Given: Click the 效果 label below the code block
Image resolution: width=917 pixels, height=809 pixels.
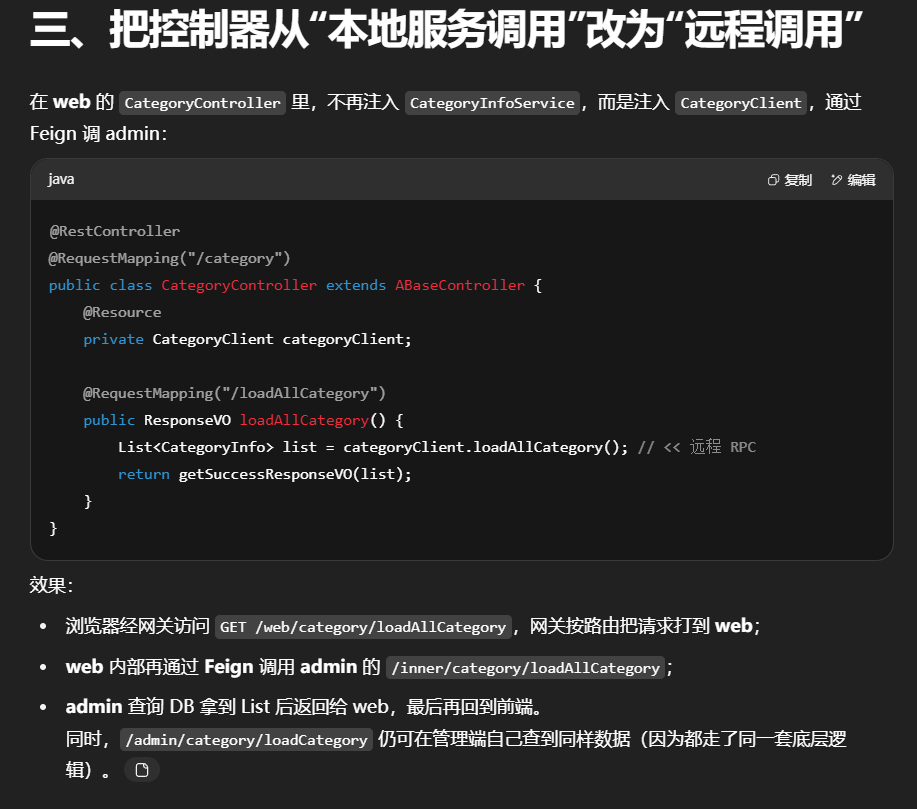Looking at the screenshot, I should [x=51, y=586].
